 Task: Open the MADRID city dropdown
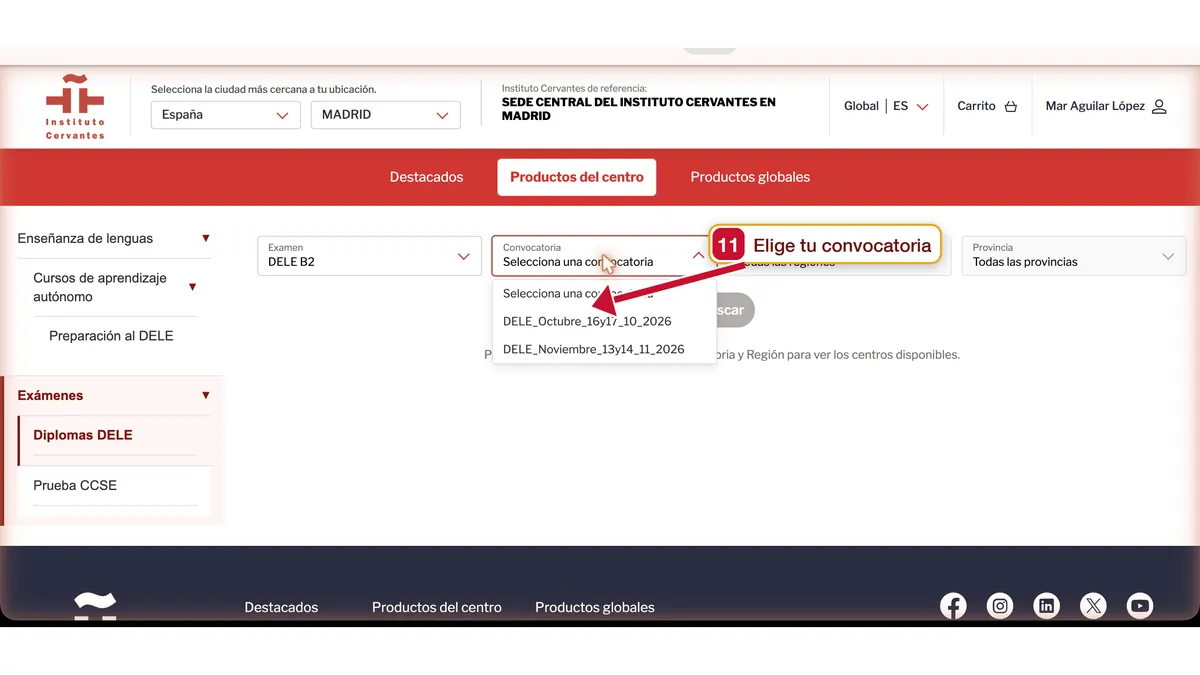tap(386, 115)
